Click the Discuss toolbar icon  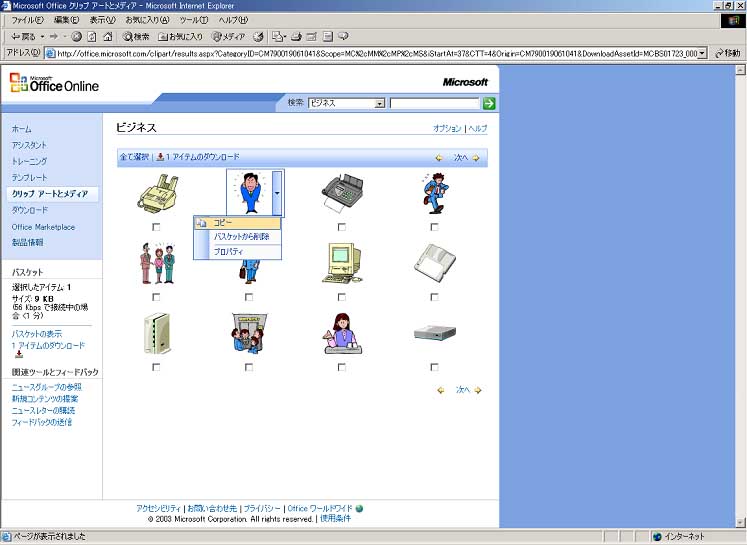coord(328,36)
